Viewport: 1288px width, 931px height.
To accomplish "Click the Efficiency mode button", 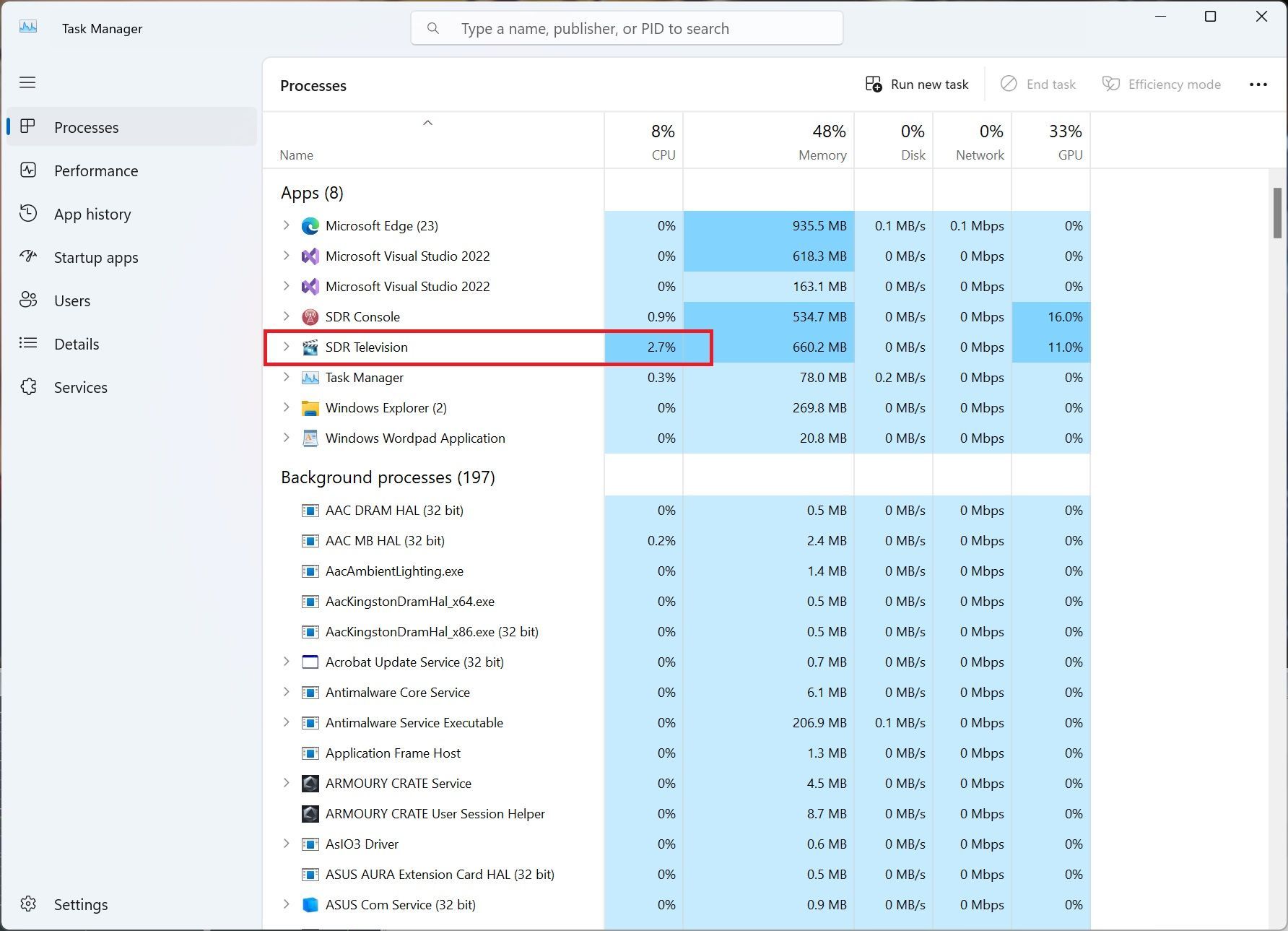I will [1162, 85].
